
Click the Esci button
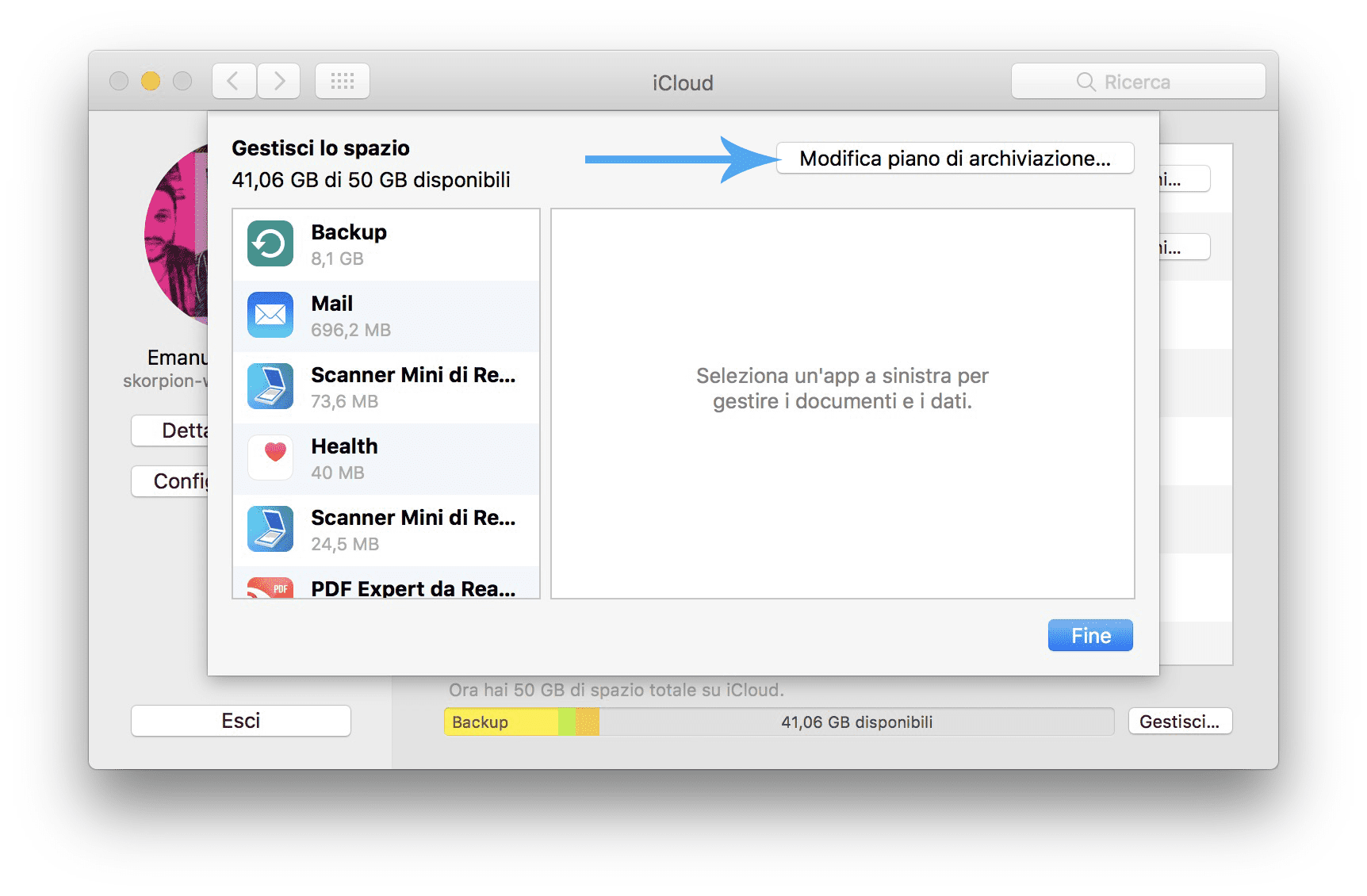coord(241,721)
